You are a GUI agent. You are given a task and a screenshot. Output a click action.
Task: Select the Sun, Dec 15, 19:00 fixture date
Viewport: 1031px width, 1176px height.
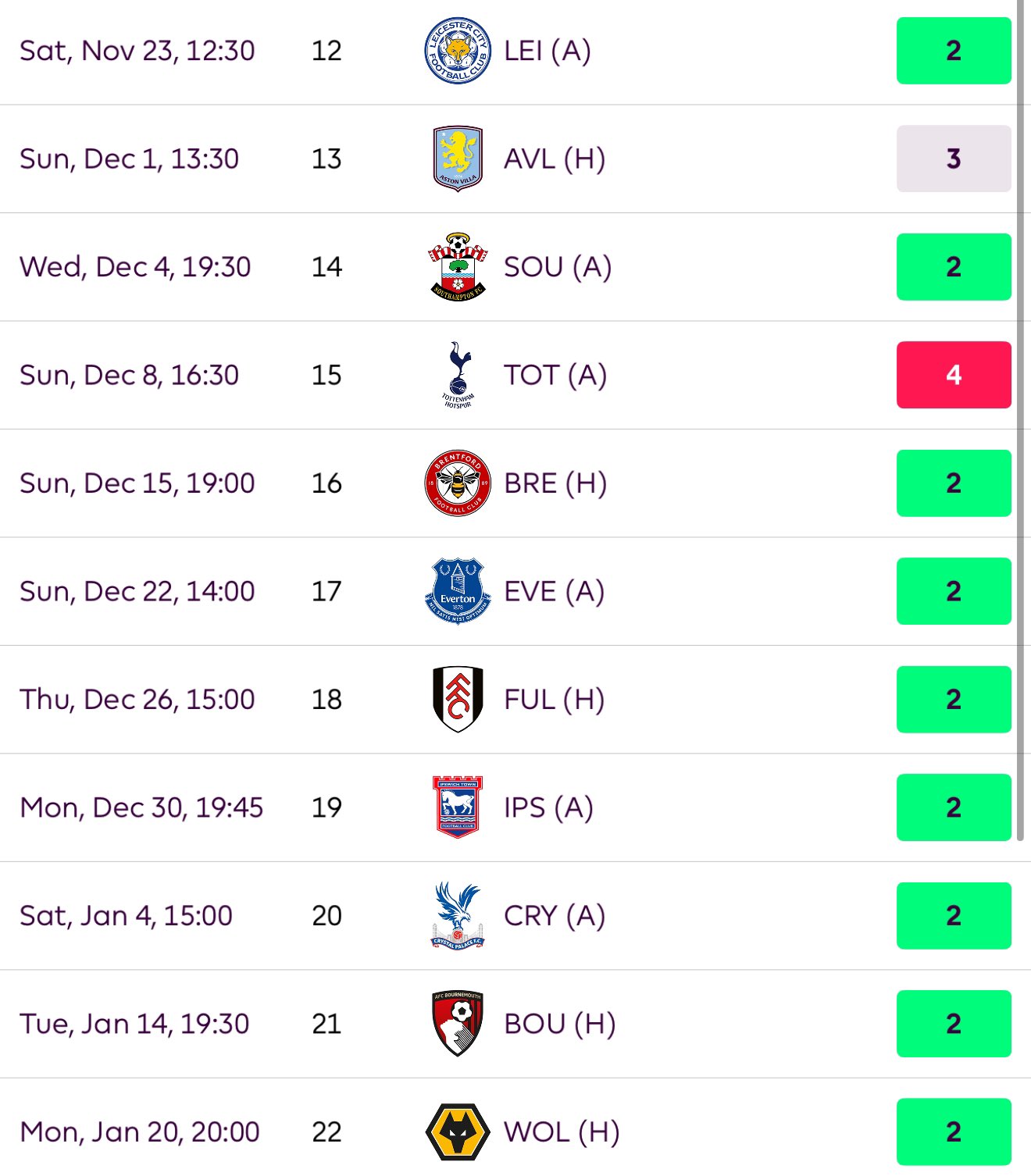point(137,483)
